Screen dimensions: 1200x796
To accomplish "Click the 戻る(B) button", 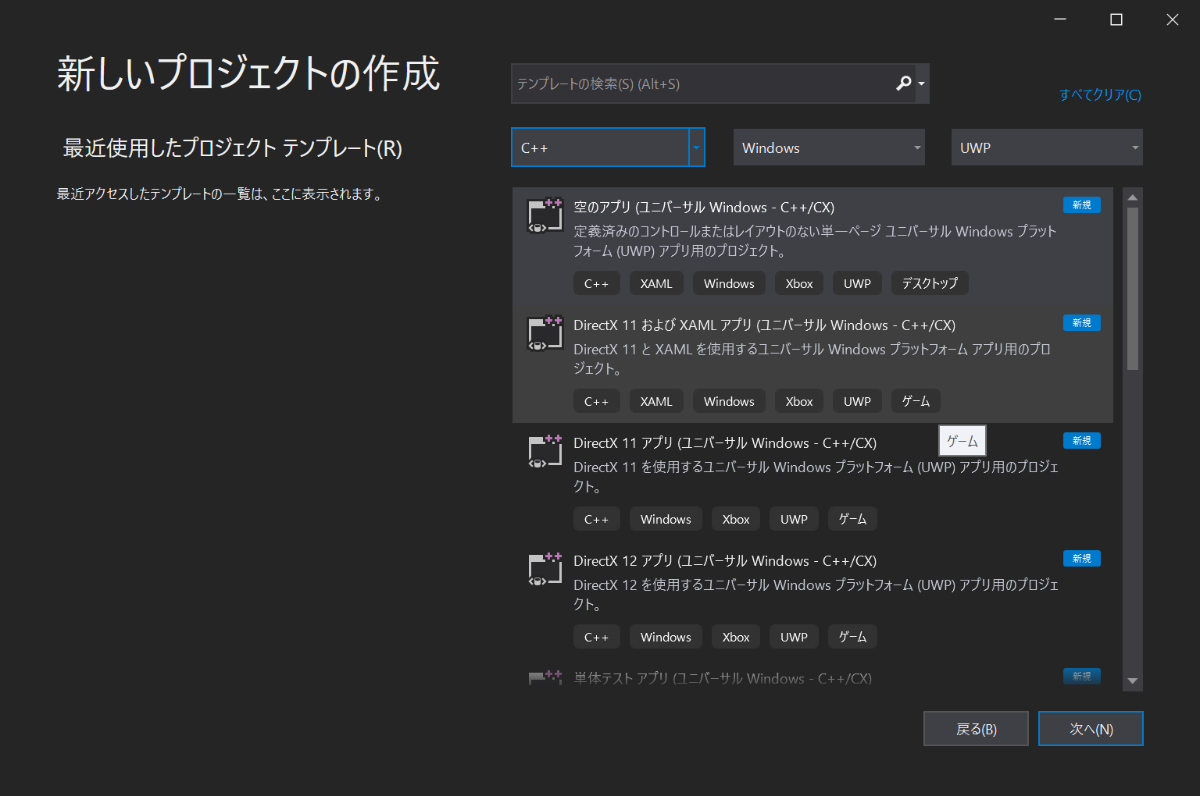I will [976, 729].
